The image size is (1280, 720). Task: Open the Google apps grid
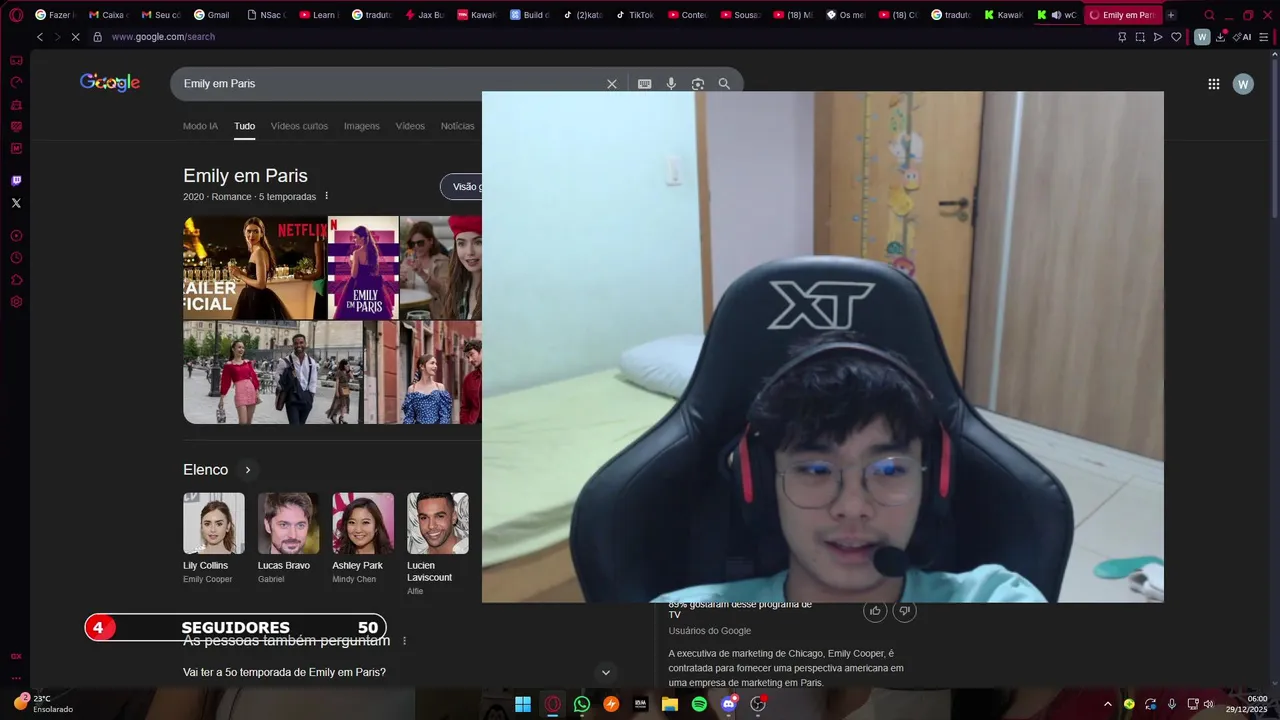1214,84
